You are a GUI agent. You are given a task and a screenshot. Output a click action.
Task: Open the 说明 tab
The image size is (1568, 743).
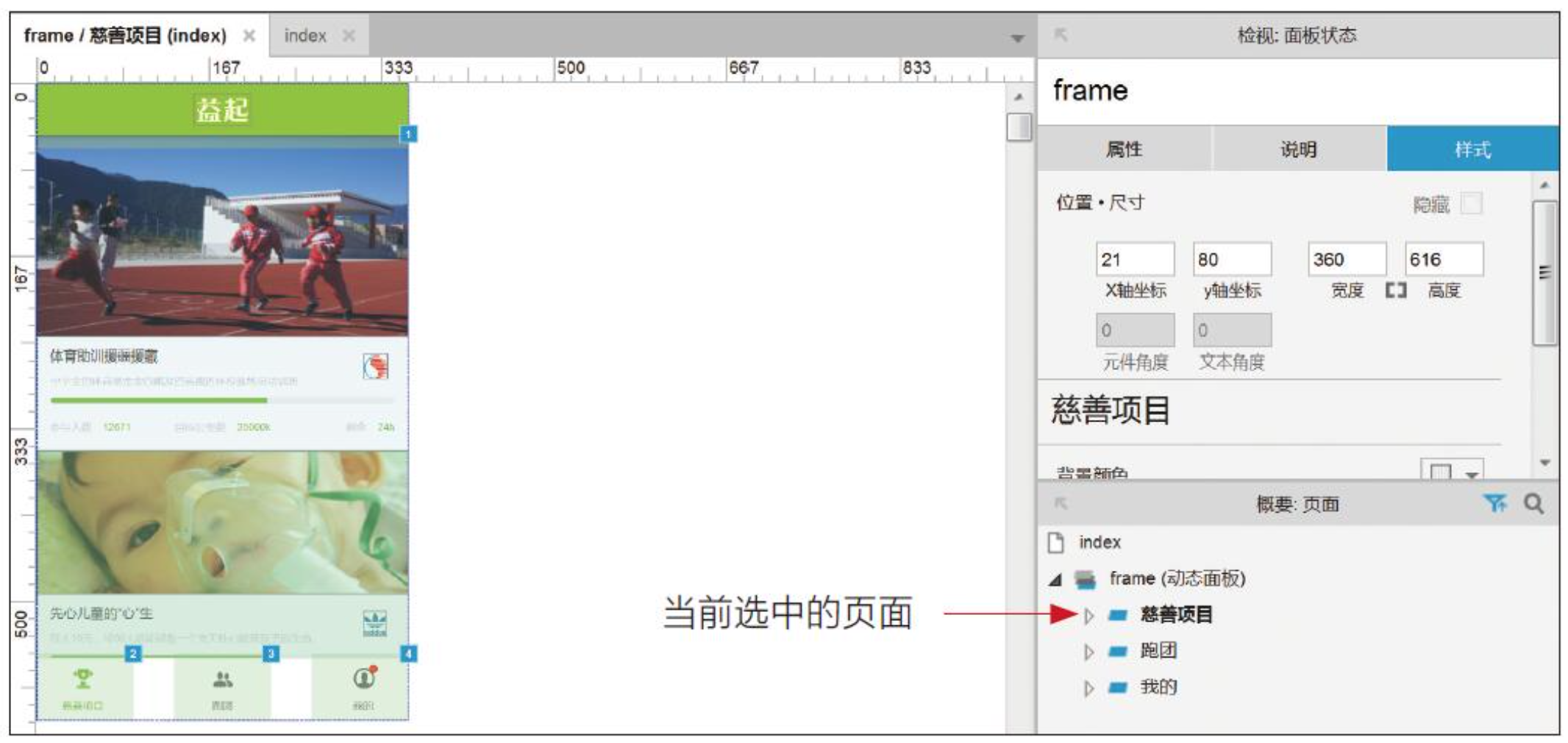point(1299,149)
